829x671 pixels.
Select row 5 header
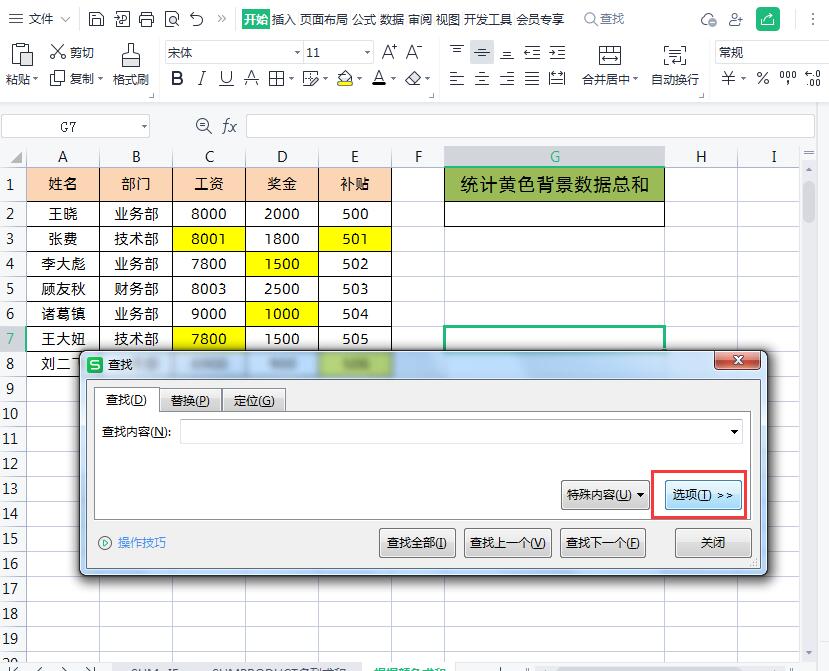click(x=10, y=289)
